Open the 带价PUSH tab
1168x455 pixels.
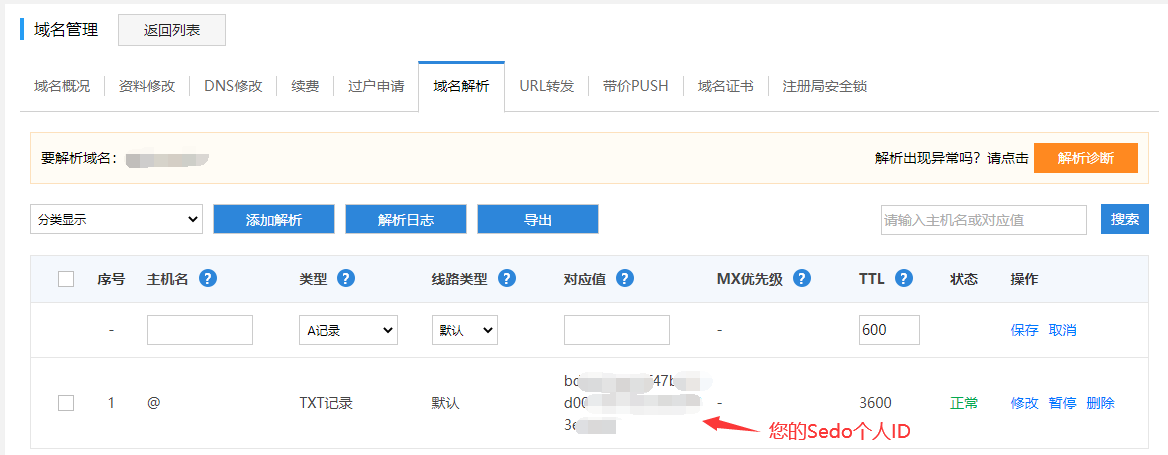(x=636, y=86)
